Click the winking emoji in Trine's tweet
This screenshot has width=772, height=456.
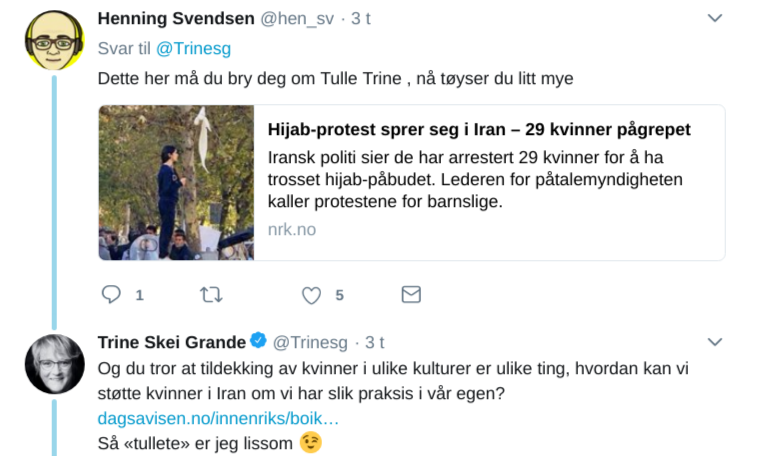click(311, 442)
